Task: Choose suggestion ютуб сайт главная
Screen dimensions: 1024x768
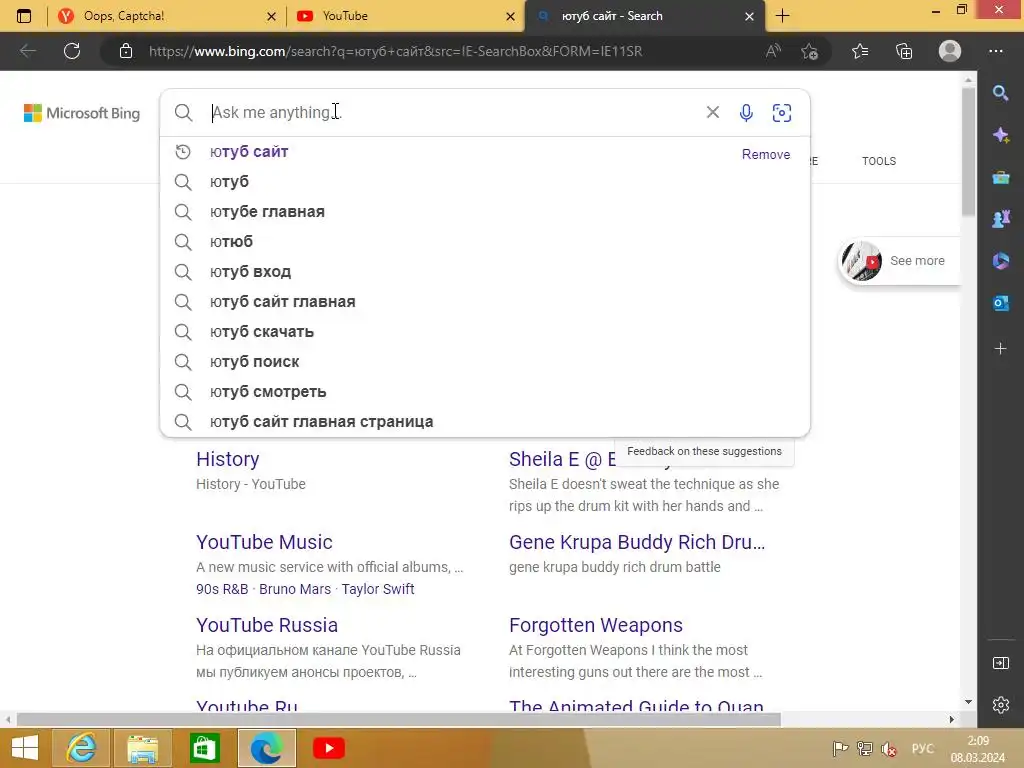Action: [x=485, y=302]
